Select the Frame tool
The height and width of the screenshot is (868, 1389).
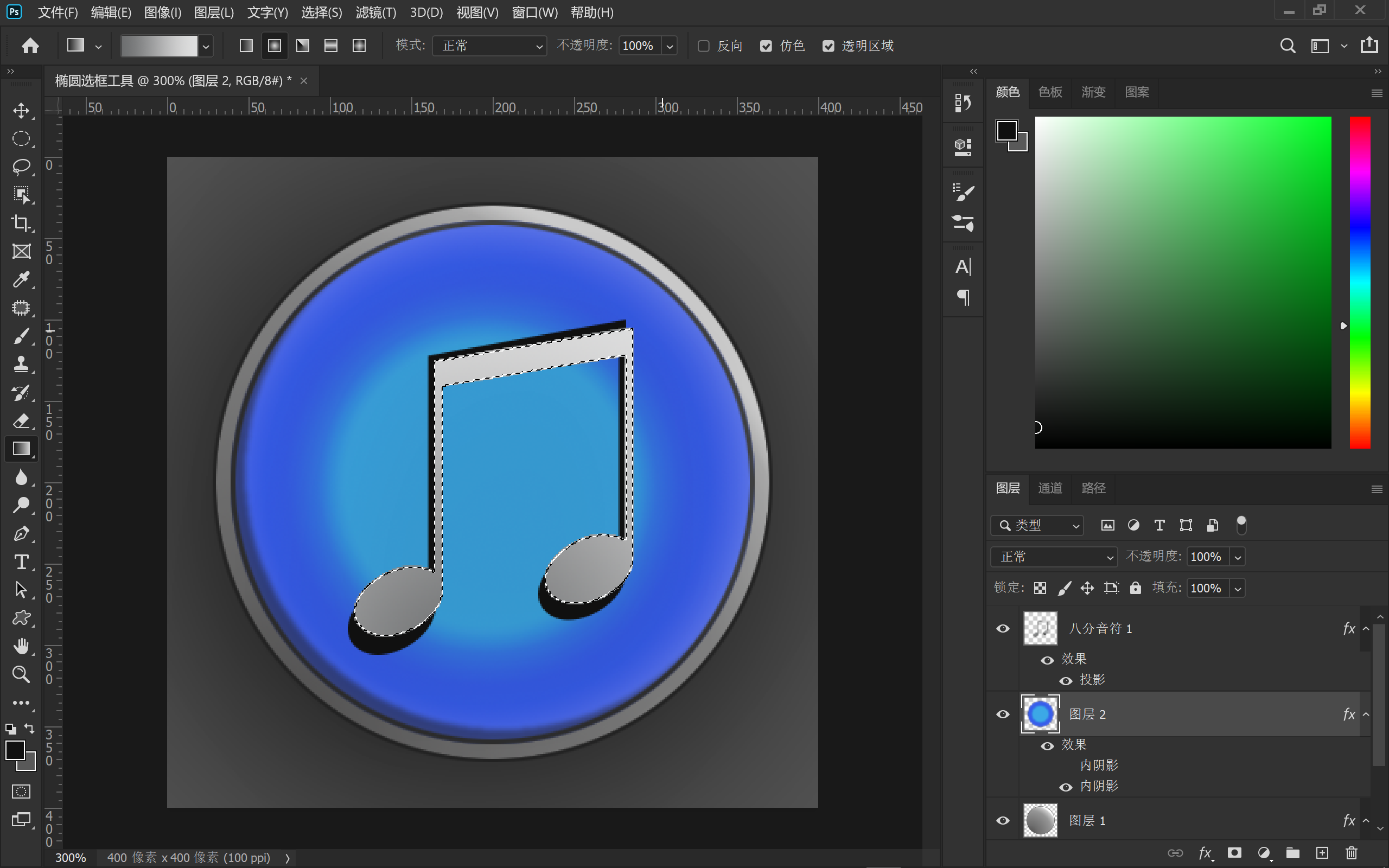[21, 251]
